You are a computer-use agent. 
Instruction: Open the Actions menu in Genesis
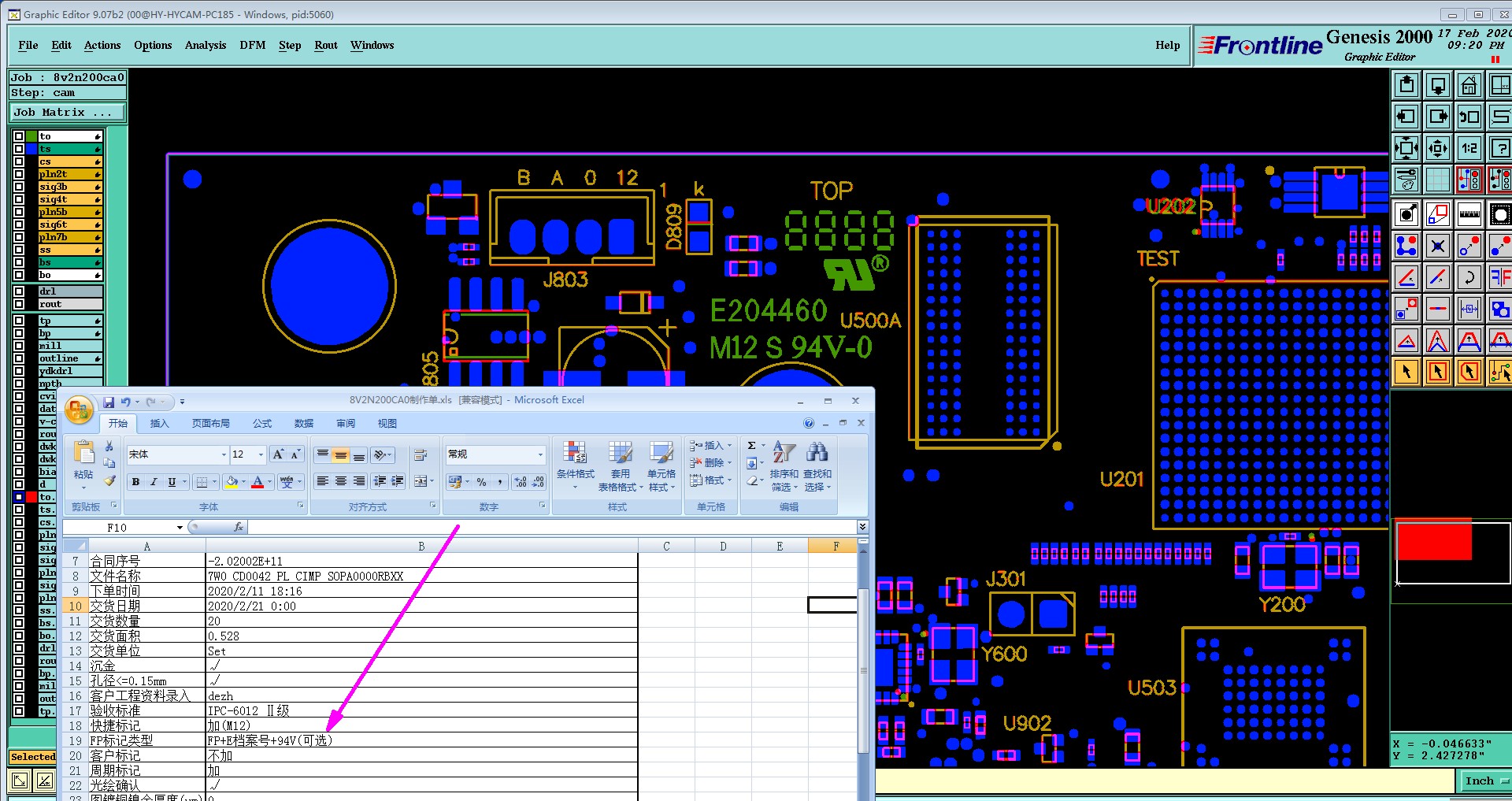(102, 45)
